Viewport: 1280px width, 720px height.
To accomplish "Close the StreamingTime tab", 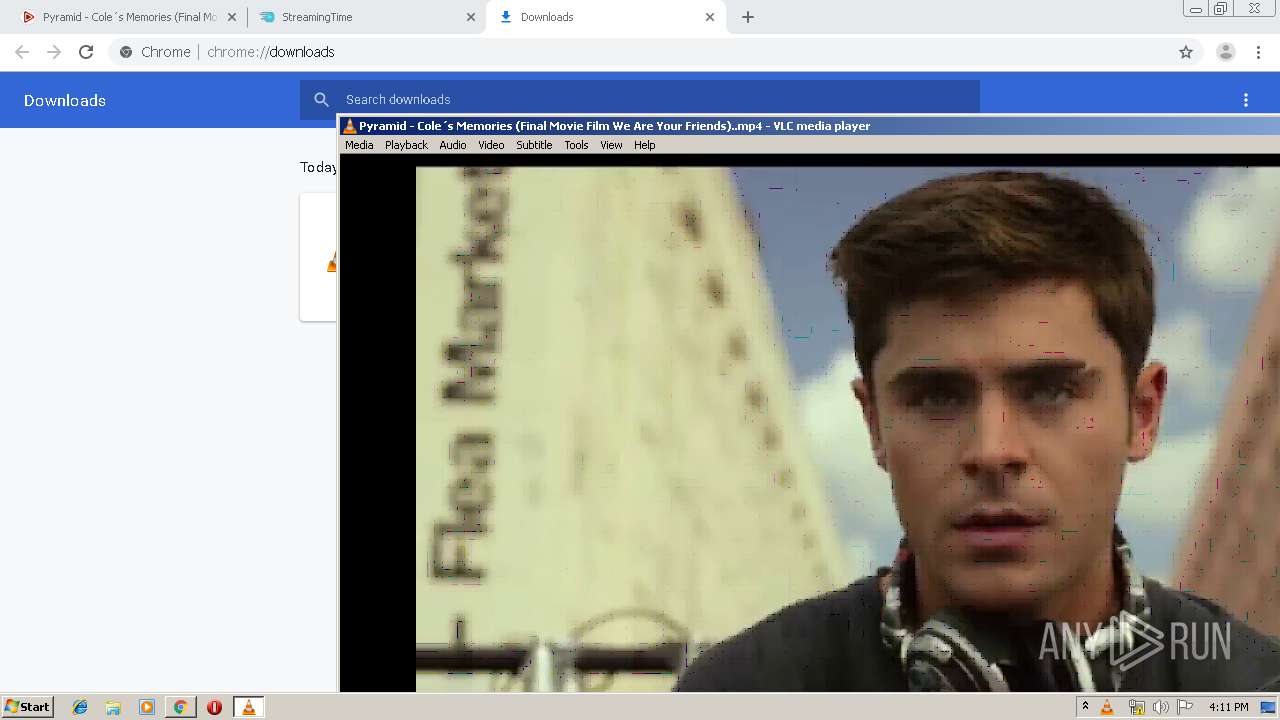I will (471, 17).
